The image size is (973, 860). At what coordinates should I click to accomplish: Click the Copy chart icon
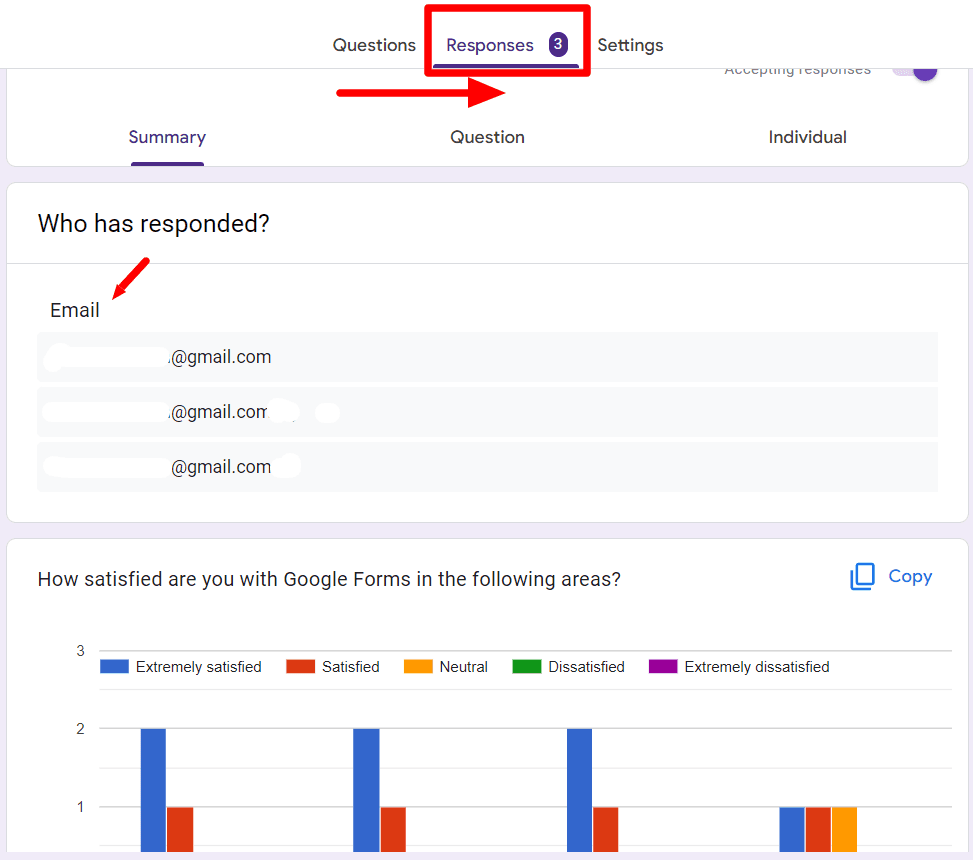tap(862, 576)
